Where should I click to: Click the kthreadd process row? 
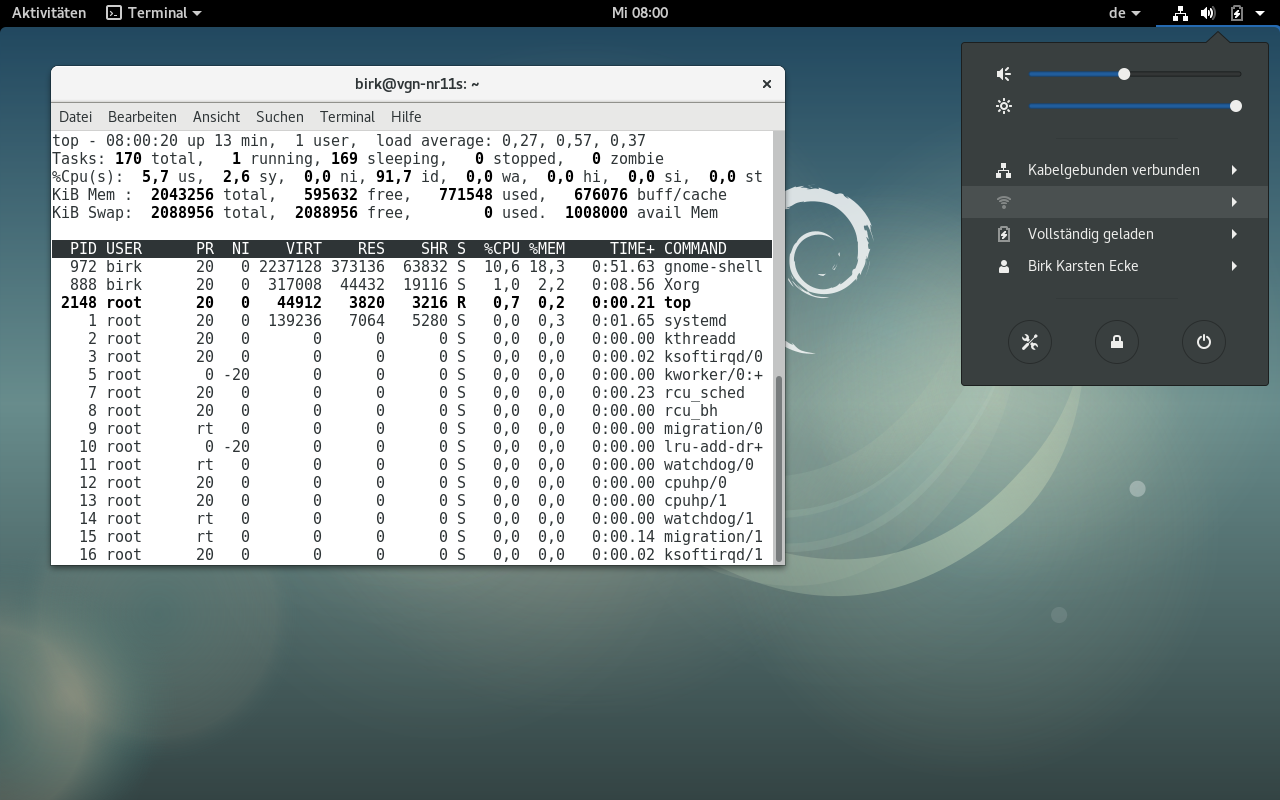(x=412, y=339)
